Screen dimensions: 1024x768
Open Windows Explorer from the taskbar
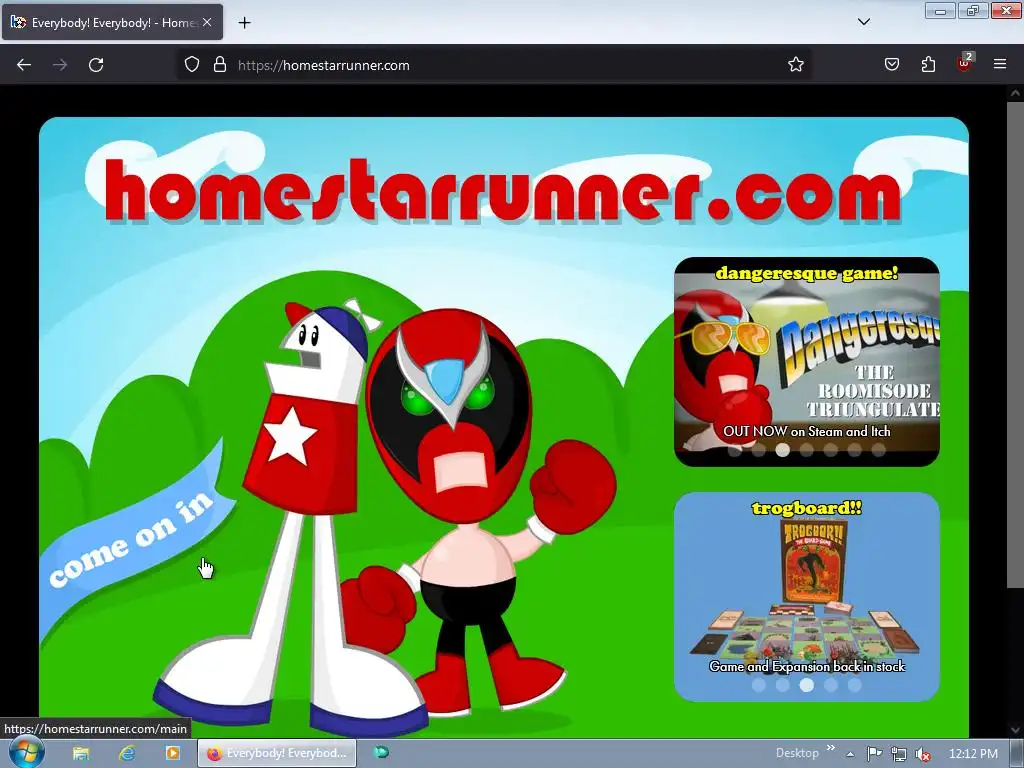click(x=81, y=753)
